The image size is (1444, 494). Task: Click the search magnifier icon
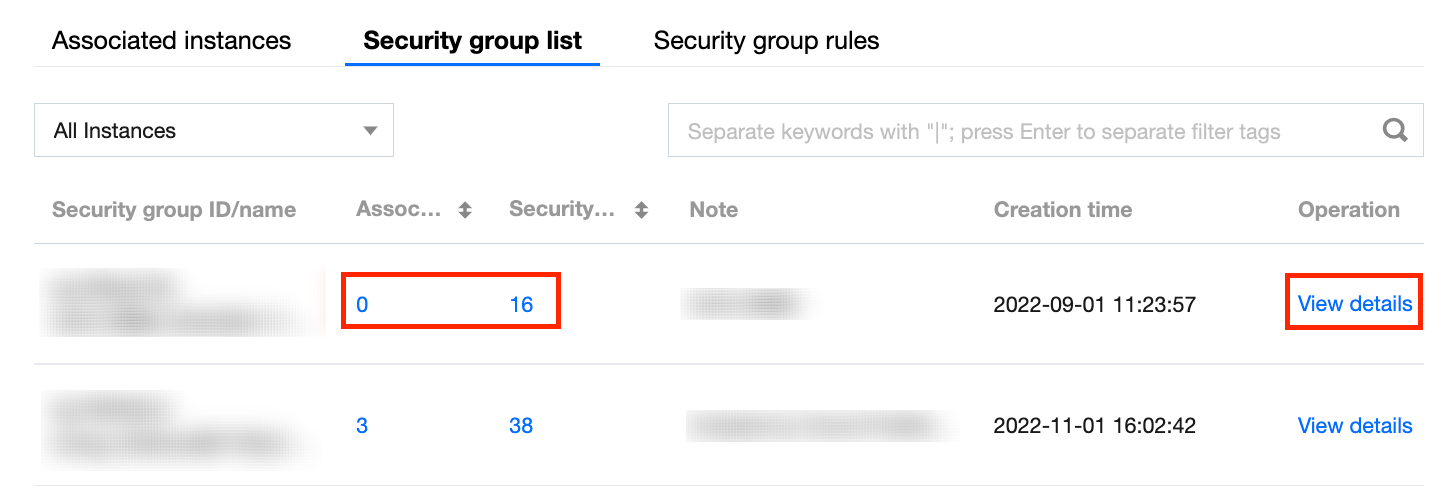[x=1395, y=130]
